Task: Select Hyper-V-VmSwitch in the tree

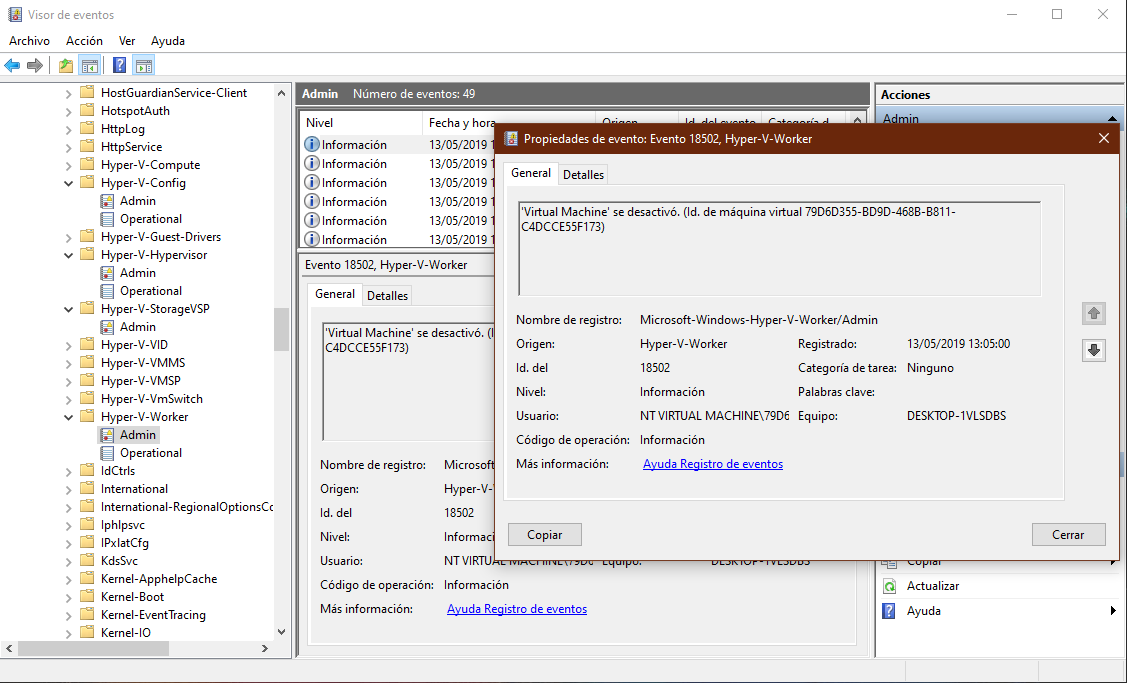Action: pyautogui.click(x=152, y=399)
